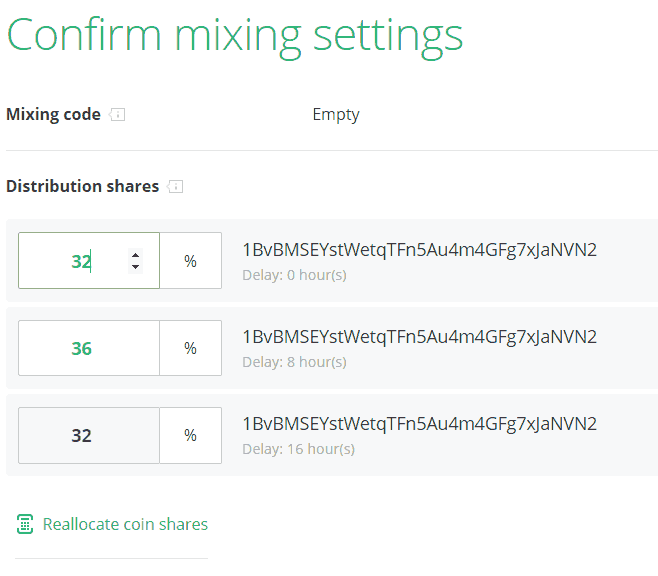Click the Distribution shares label
This screenshot has height=576, width=658.
pyautogui.click(x=82, y=187)
